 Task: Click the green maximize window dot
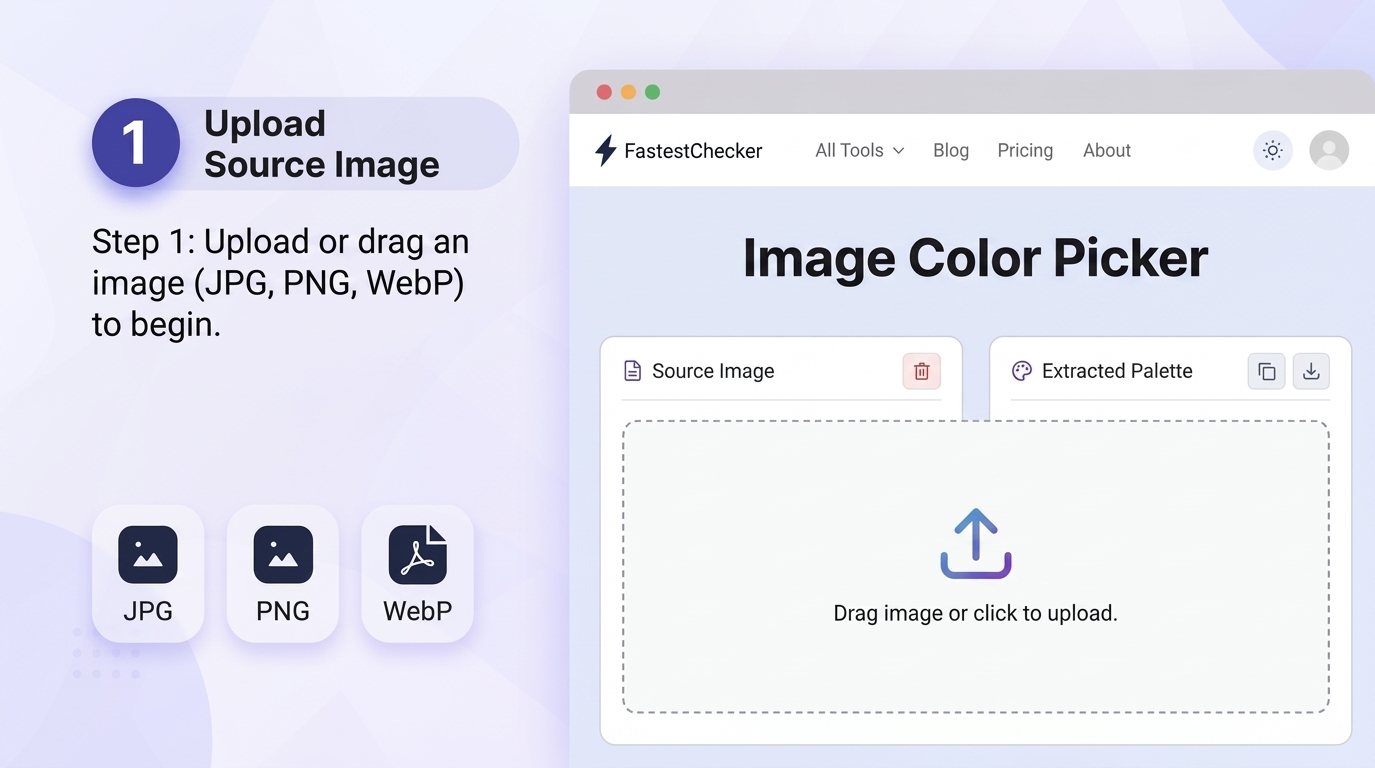click(652, 92)
